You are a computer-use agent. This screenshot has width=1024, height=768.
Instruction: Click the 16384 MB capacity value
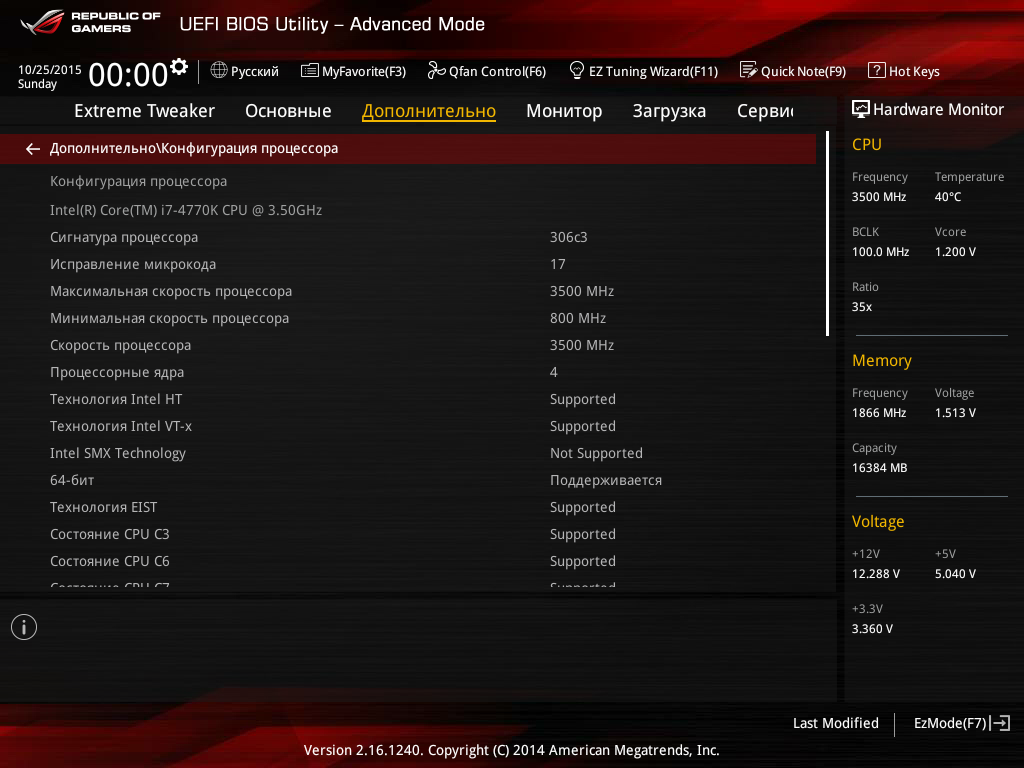coord(879,468)
